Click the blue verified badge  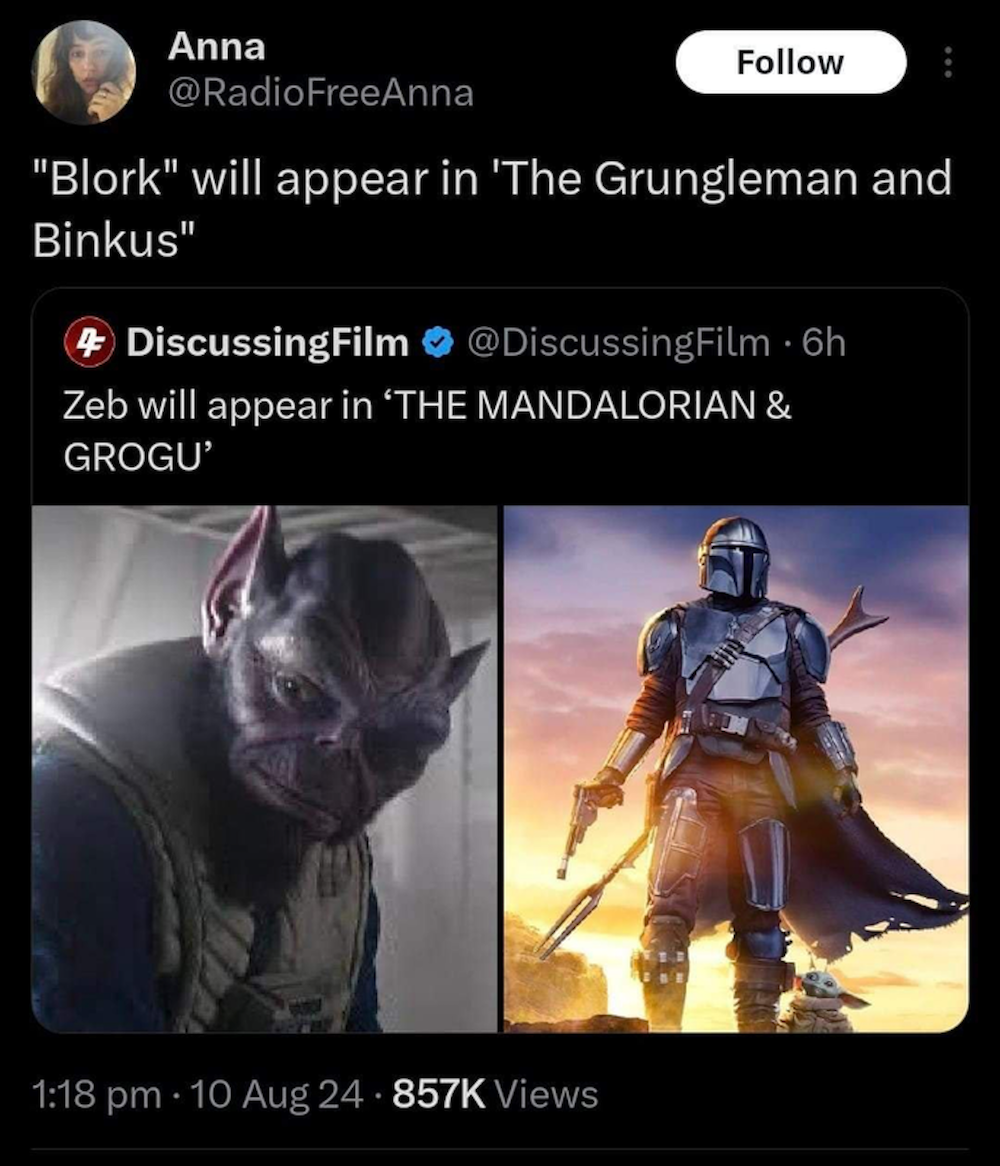(438, 343)
